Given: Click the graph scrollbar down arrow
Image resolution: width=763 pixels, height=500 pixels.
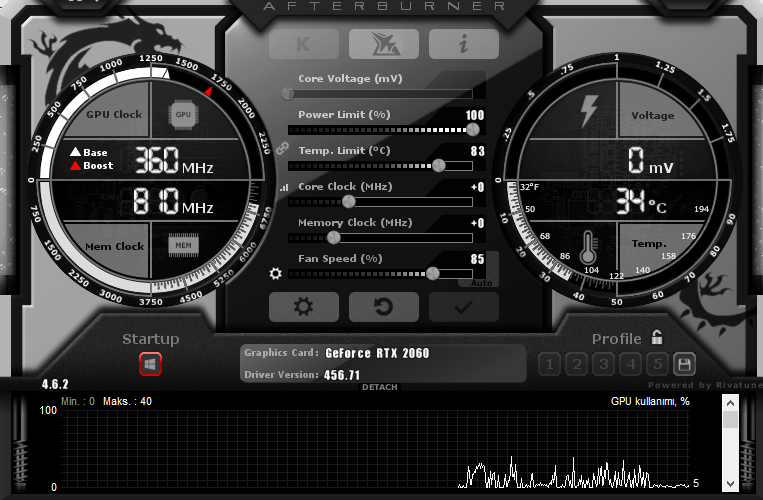Looking at the screenshot, I should [x=730, y=483].
